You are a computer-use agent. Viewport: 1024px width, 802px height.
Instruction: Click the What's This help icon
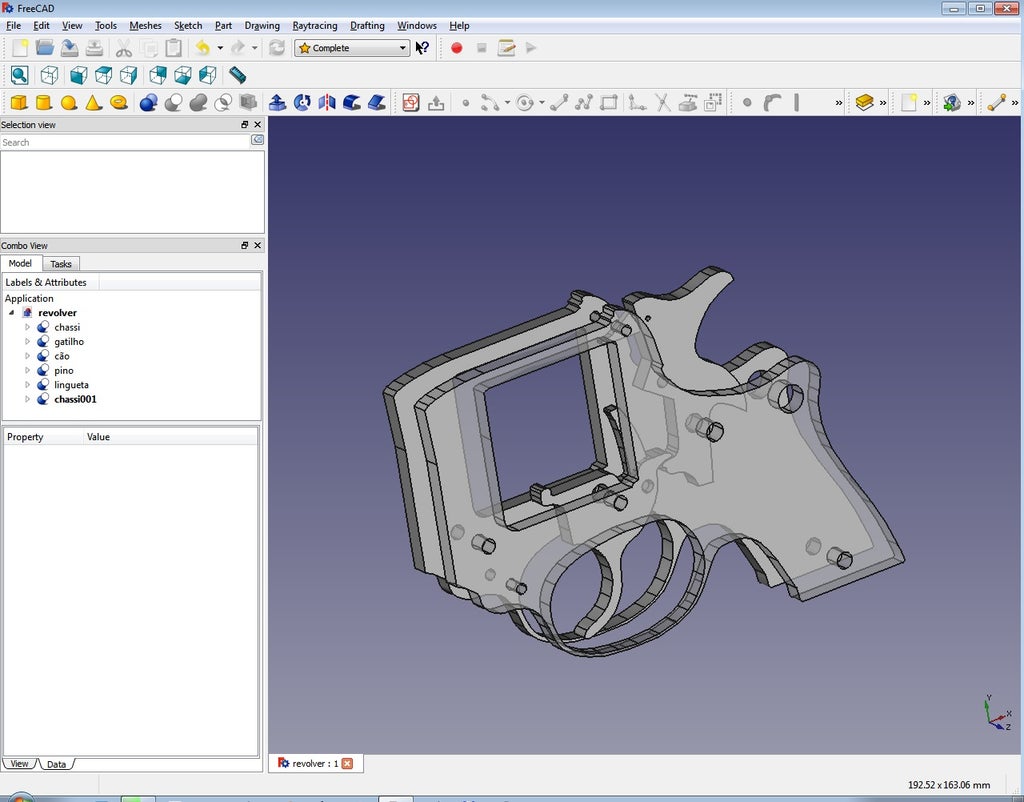coord(423,48)
